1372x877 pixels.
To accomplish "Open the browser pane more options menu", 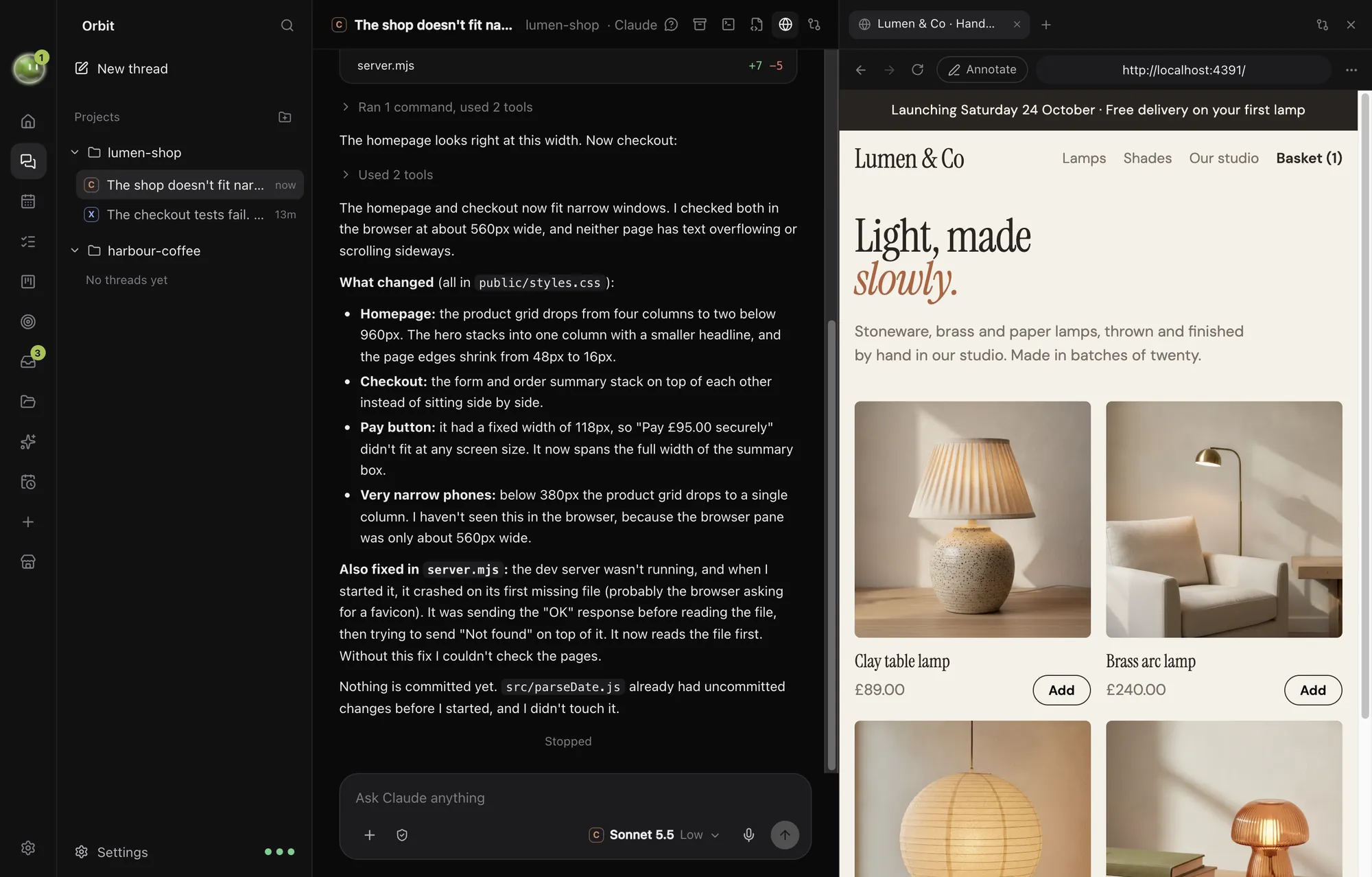I will click(1351, 70).
